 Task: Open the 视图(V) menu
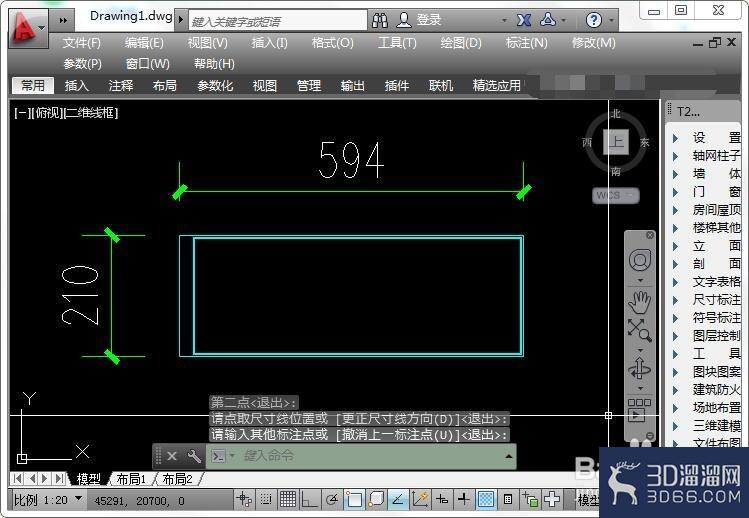pos(207,43)
